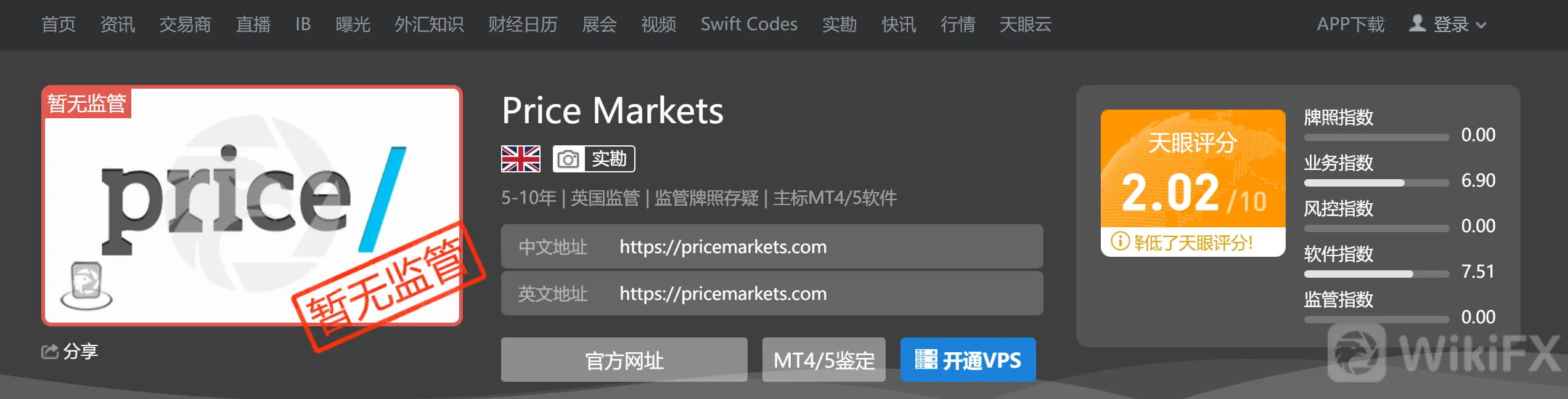
Task: Open 天眼云 in the navigation bar
Action: 1026,25
